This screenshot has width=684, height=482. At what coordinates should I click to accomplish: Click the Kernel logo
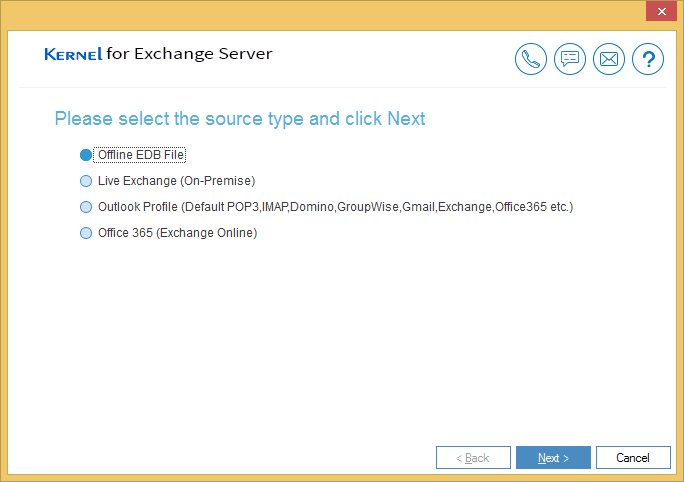pyautogui.click(x=73, y=54)
